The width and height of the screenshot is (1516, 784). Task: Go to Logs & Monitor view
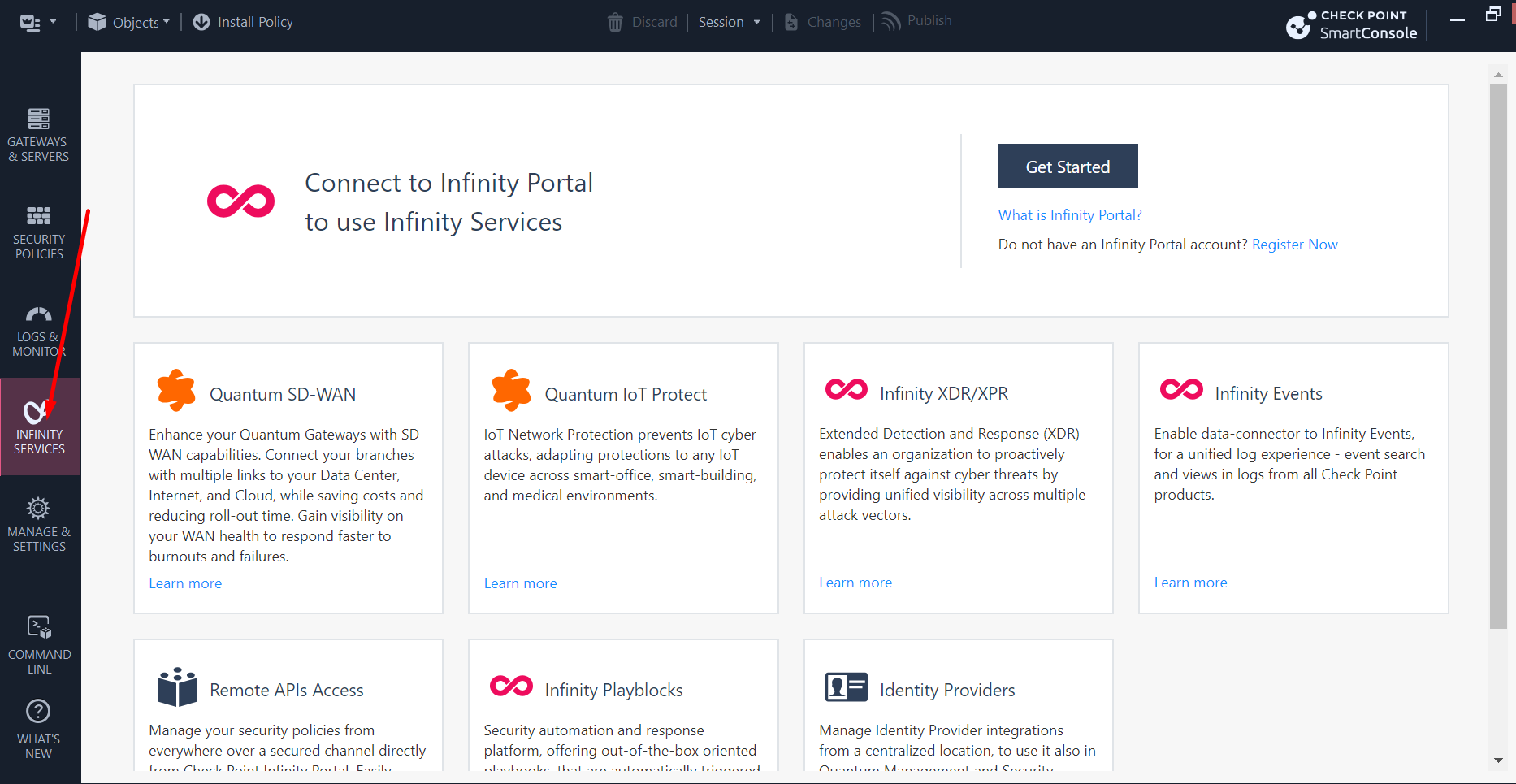(x=38, y=331)
